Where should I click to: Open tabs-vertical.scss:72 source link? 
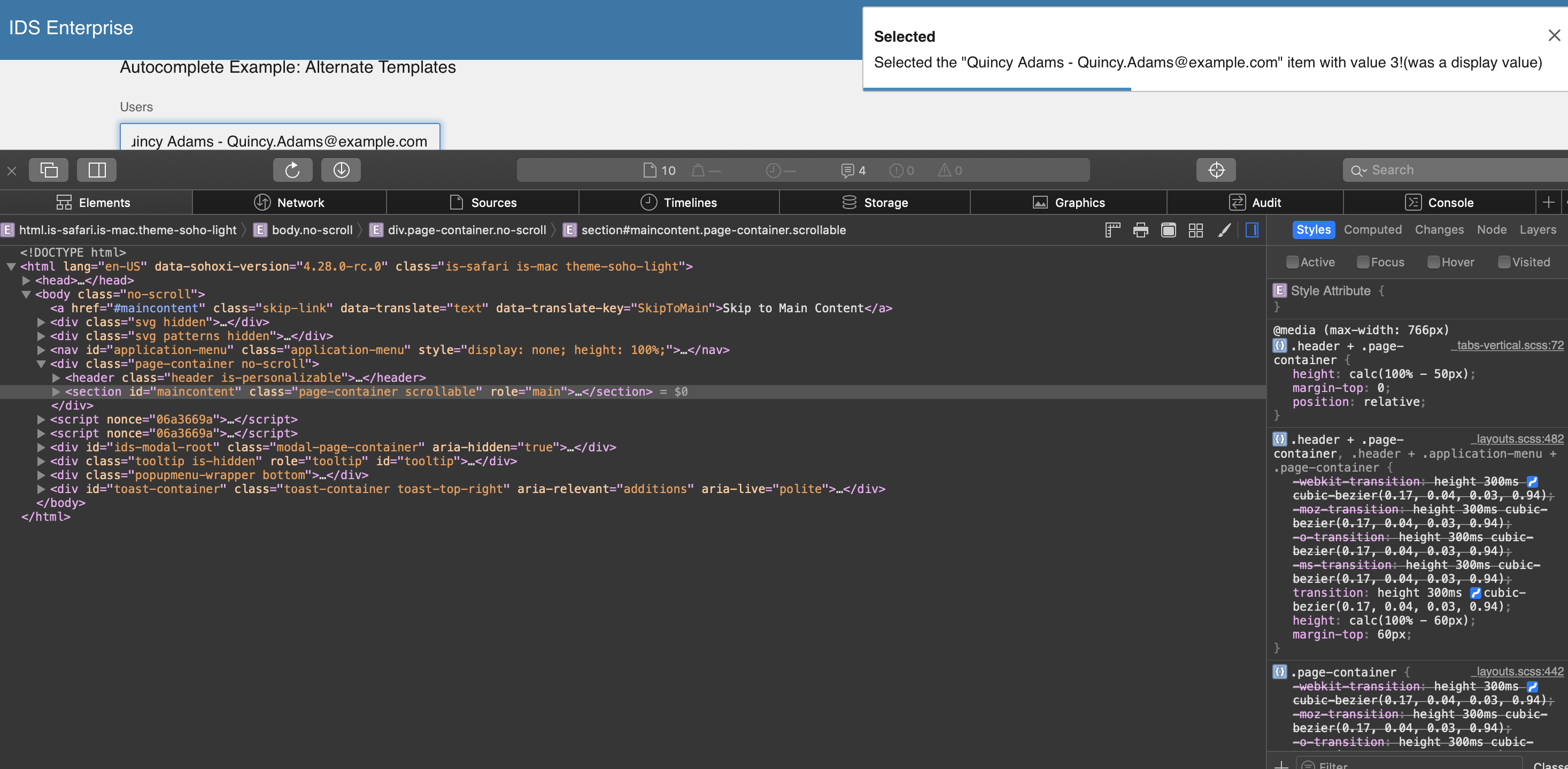(1509, 345)
